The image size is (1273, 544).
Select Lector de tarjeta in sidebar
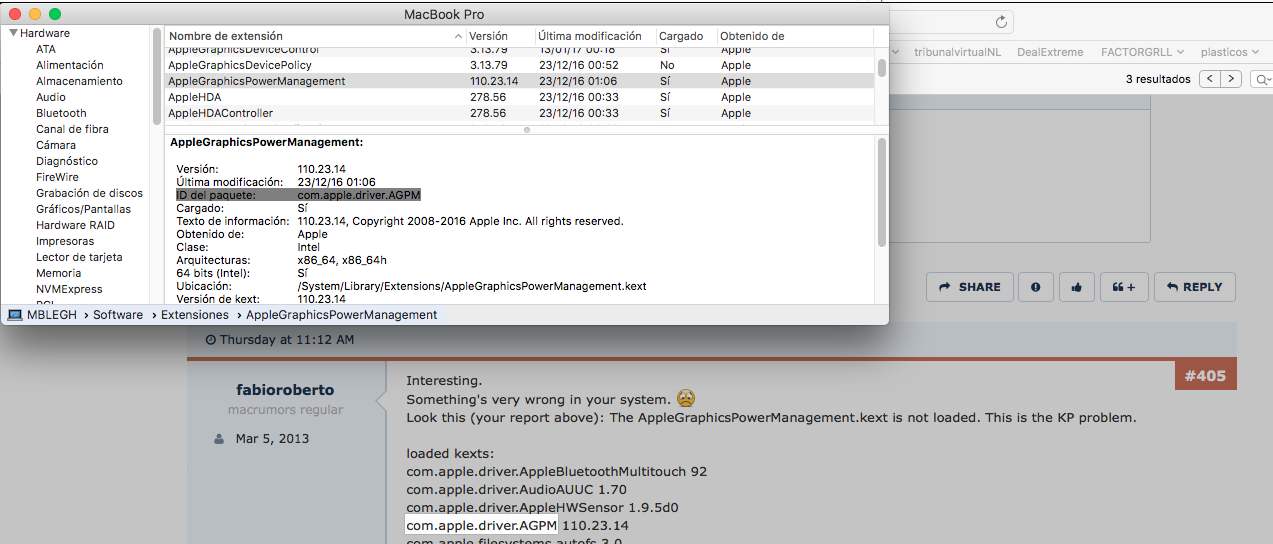click(79, 257)
